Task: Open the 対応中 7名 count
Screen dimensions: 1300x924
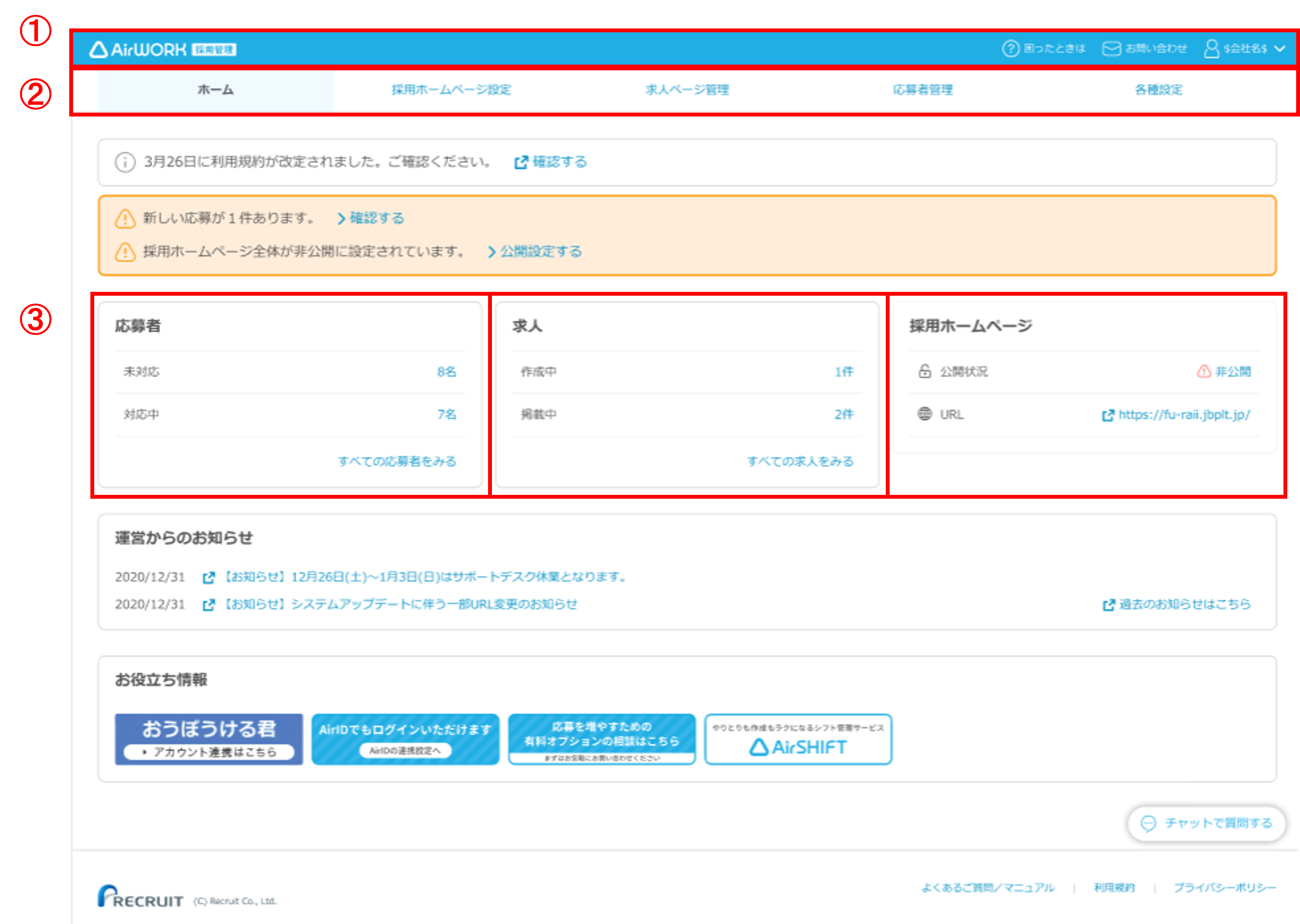Action: click(x=447, y=414)
